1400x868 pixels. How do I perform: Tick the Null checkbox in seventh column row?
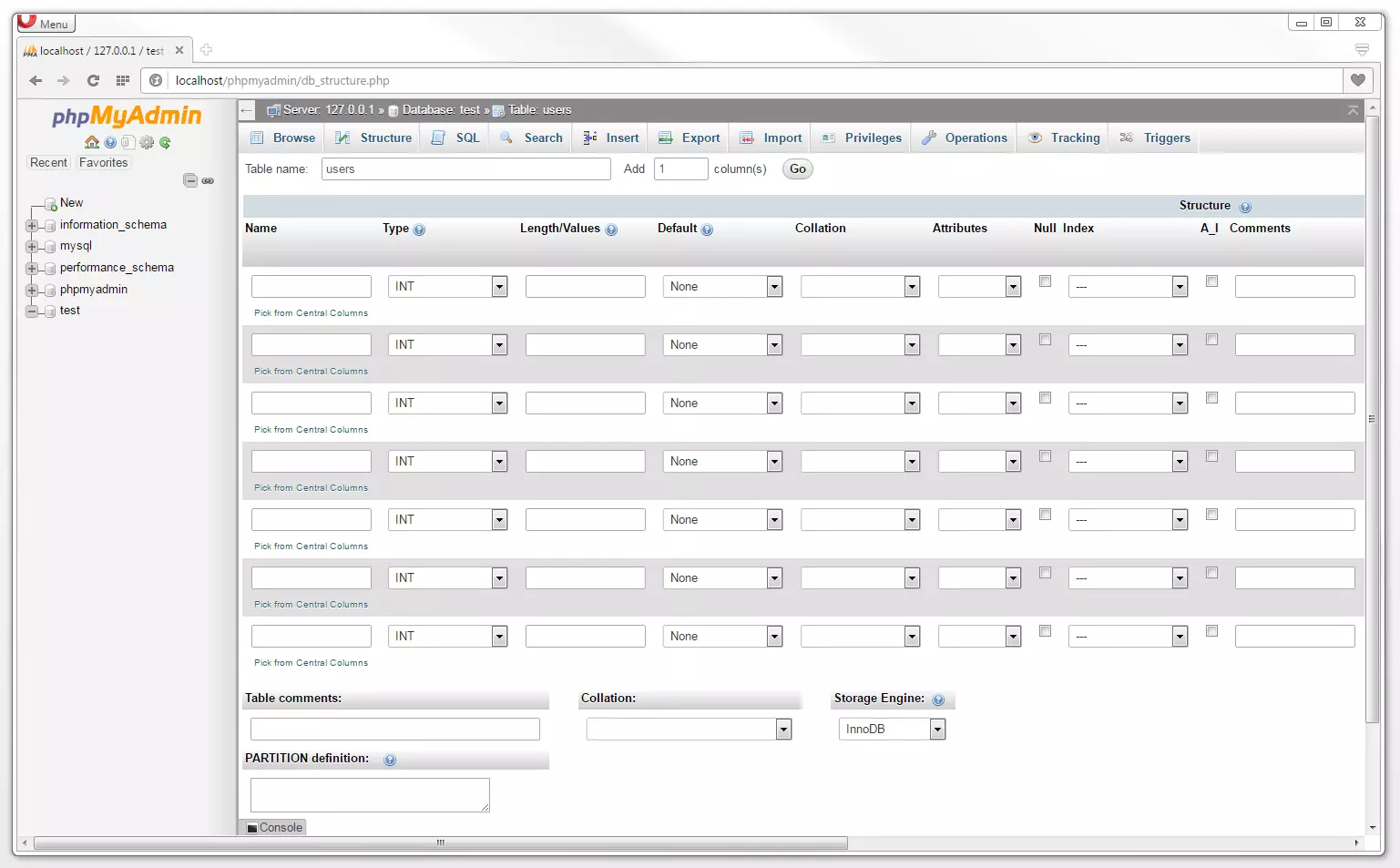click(x=1045, y=631)
